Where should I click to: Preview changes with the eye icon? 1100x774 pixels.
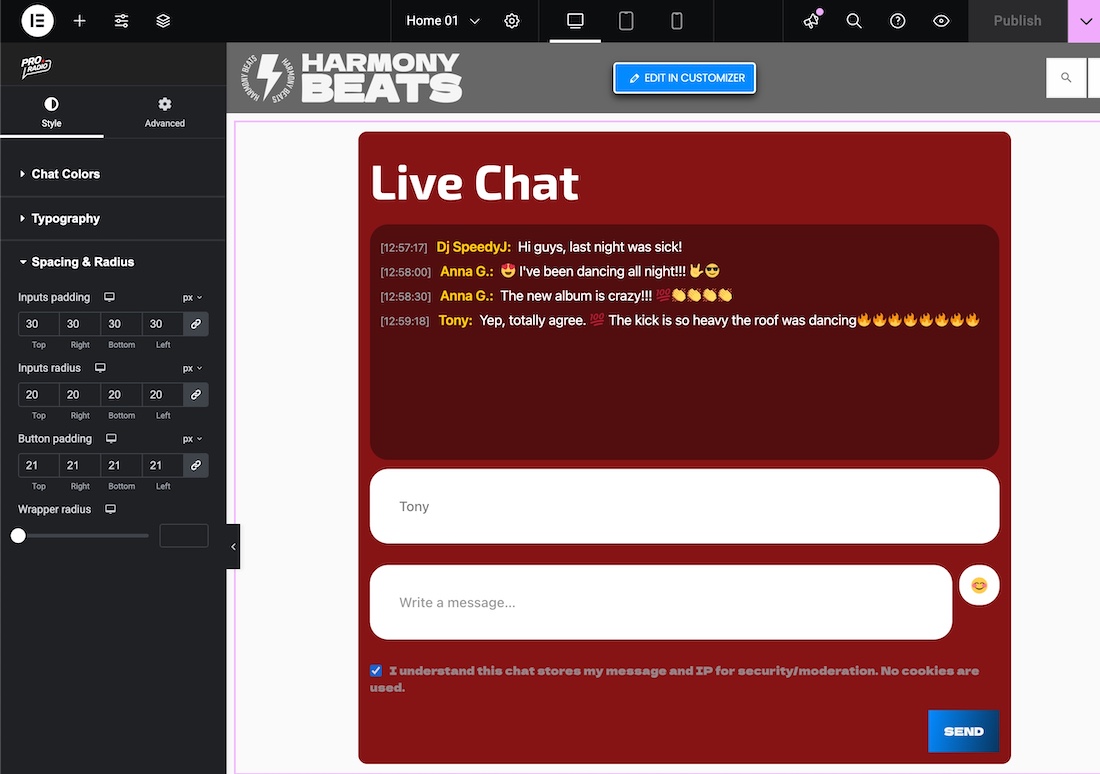[x=941, y=21]
